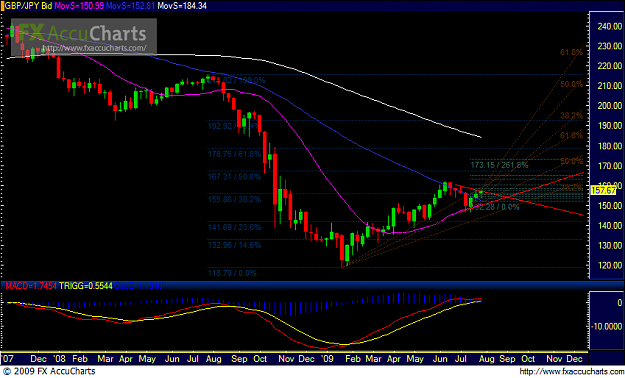Viewport: 625px width, 378px height.
Task: Click the 170.00 price axis label
Action: (x=610, y=165)
